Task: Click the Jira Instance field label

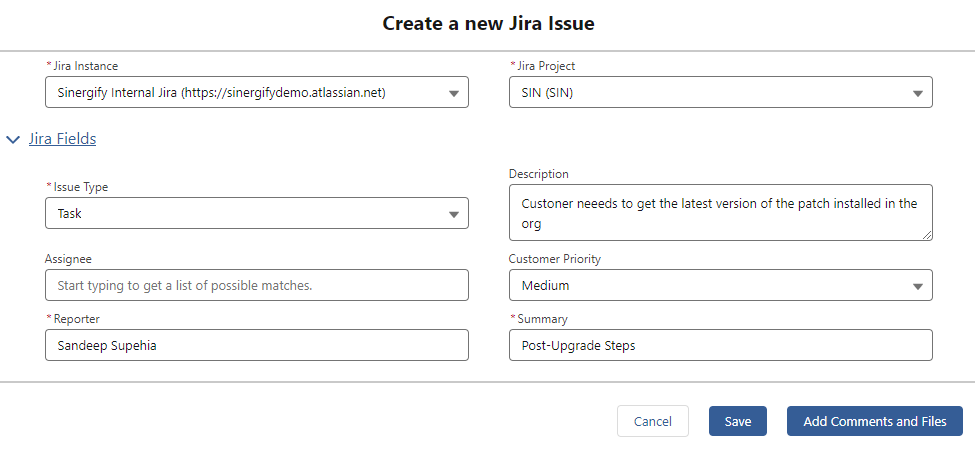Action: tap(86, 65)
